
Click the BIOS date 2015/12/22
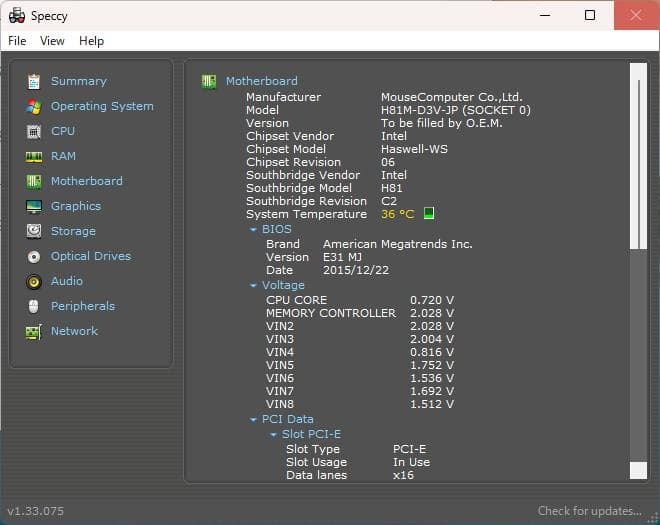[356, 270]
